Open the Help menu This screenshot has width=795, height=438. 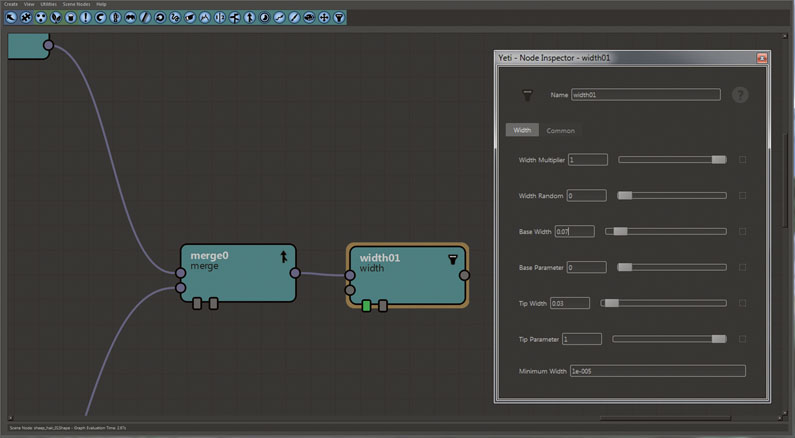101,4
